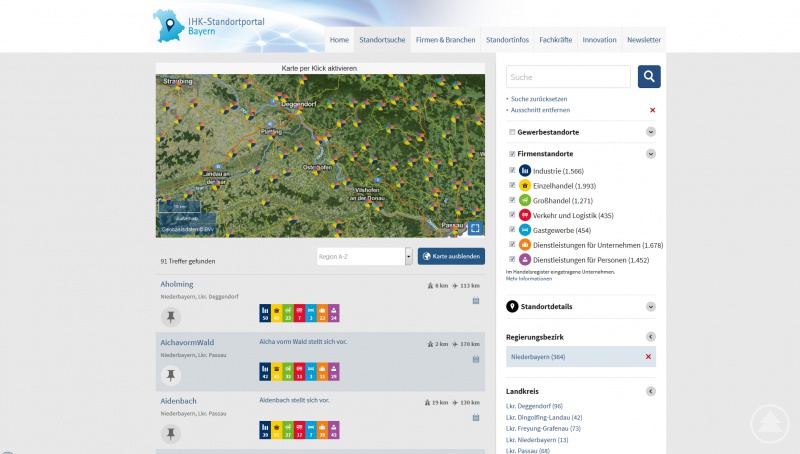Click Aholming's purple Dienstleistungen Personen tile
The width and height of the screenshot is (800, 454).
[x=334, y=313]
